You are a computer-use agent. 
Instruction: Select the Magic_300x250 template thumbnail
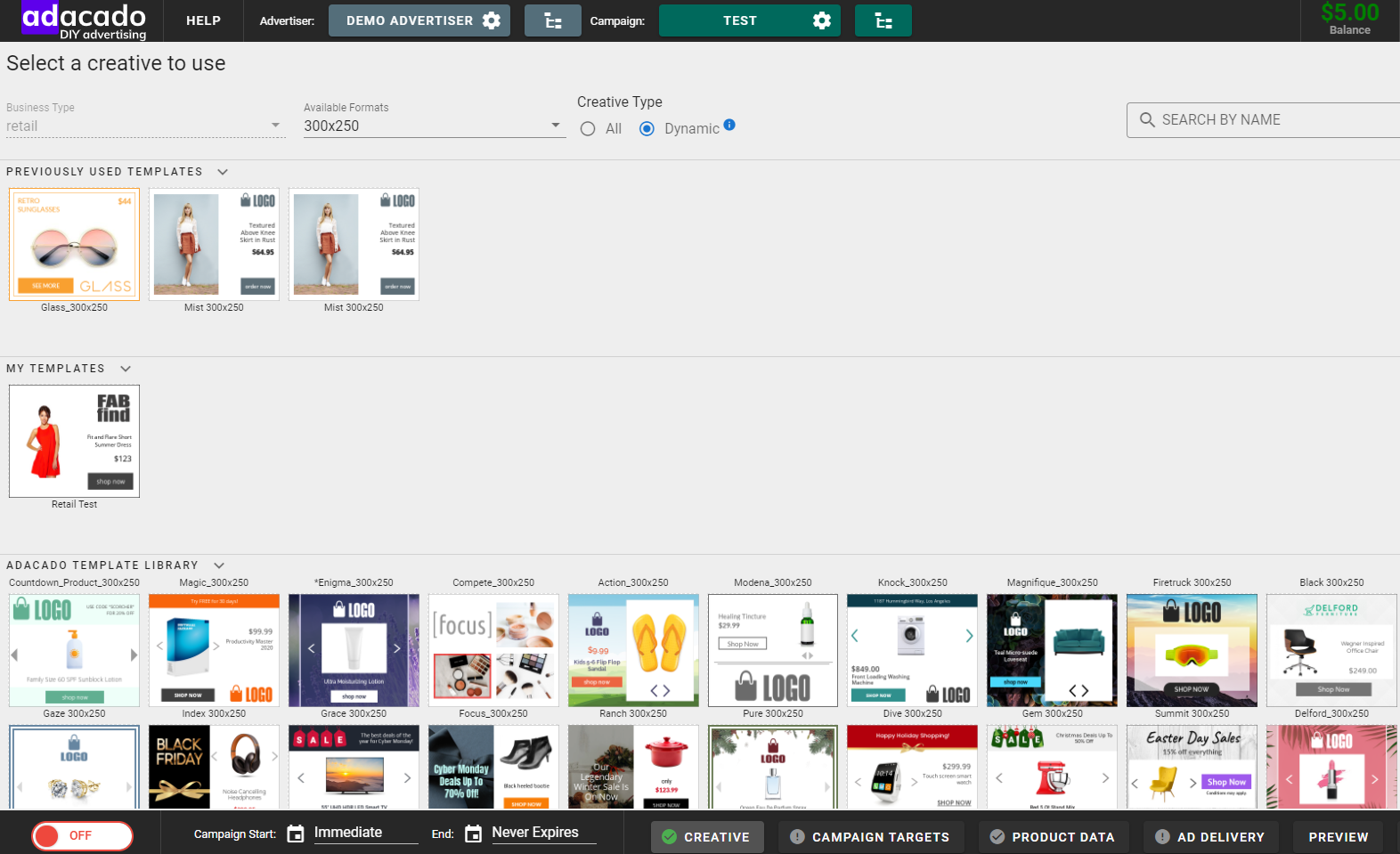[x=214, y=651]
